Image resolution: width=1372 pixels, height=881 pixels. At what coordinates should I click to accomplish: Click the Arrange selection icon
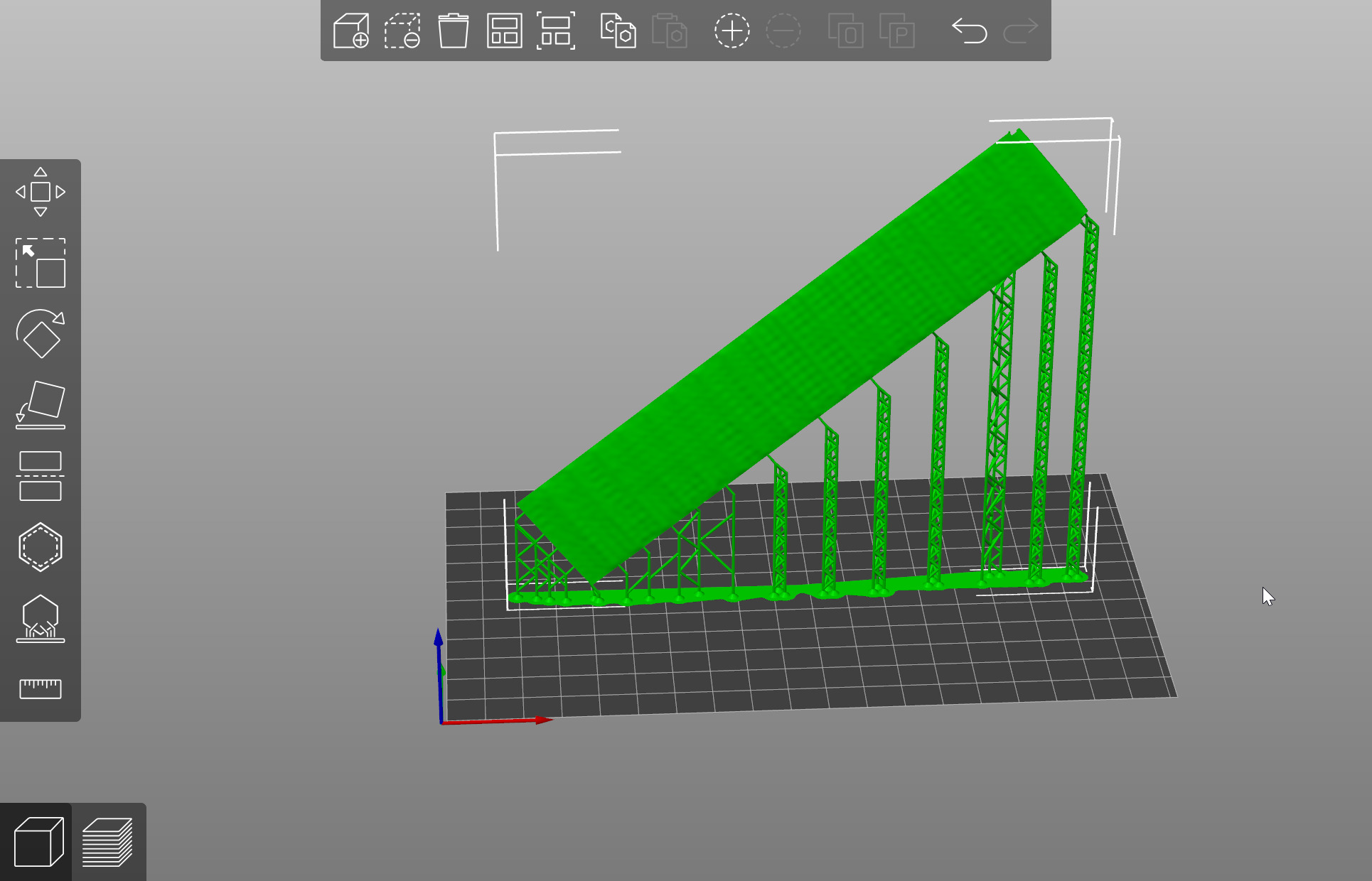[x=555, y=31]
